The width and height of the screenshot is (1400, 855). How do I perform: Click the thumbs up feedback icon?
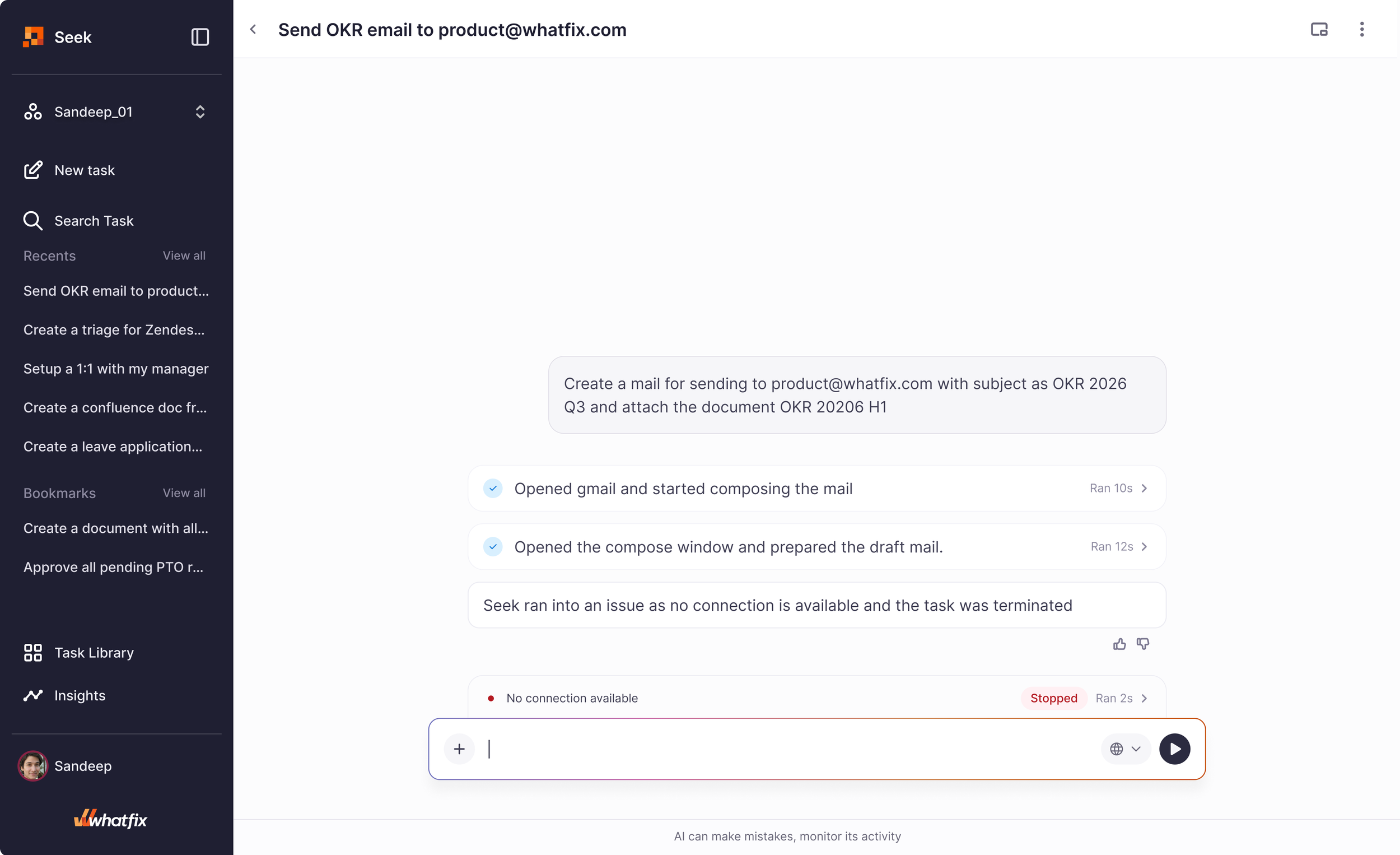click(x=1119, y=644)
